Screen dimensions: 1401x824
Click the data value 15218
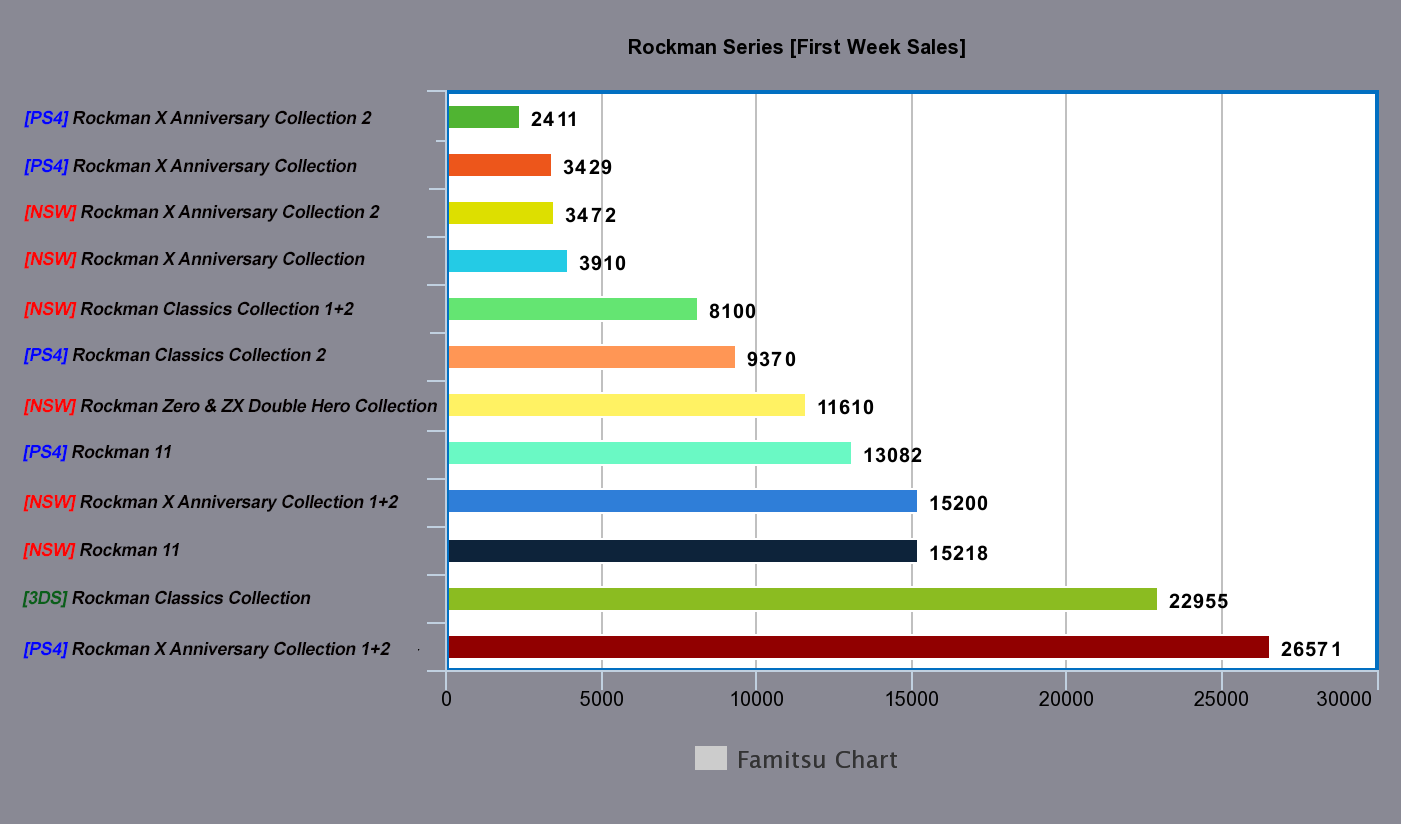pyautogui.click(x=959, y=554)
